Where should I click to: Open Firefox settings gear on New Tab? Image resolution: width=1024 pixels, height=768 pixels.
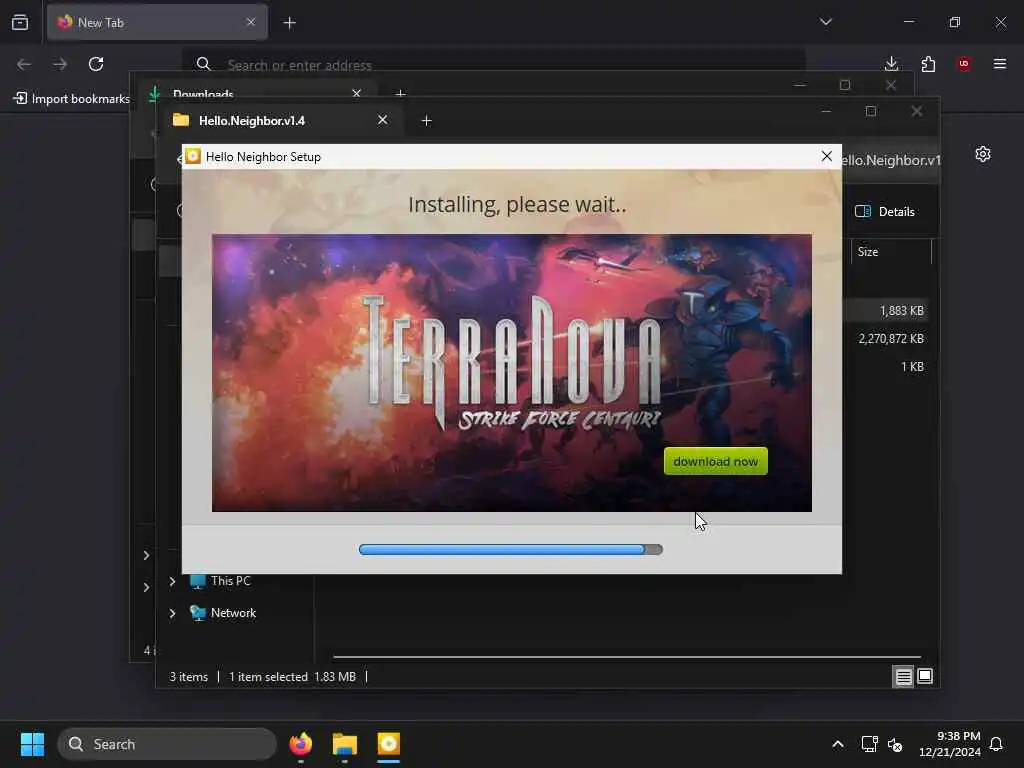pos(983,154)
